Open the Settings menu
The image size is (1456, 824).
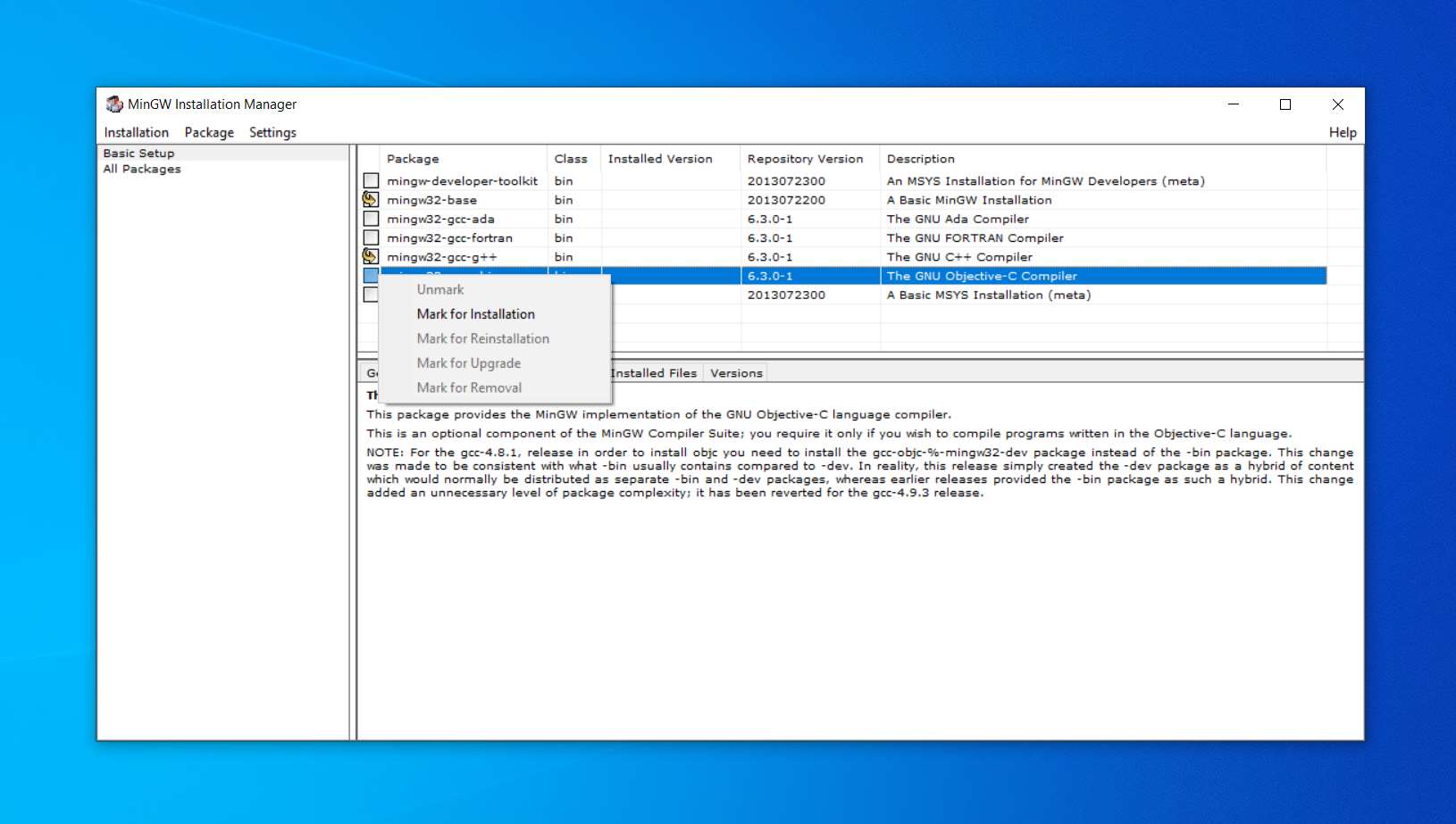click(x=272, y=132)
